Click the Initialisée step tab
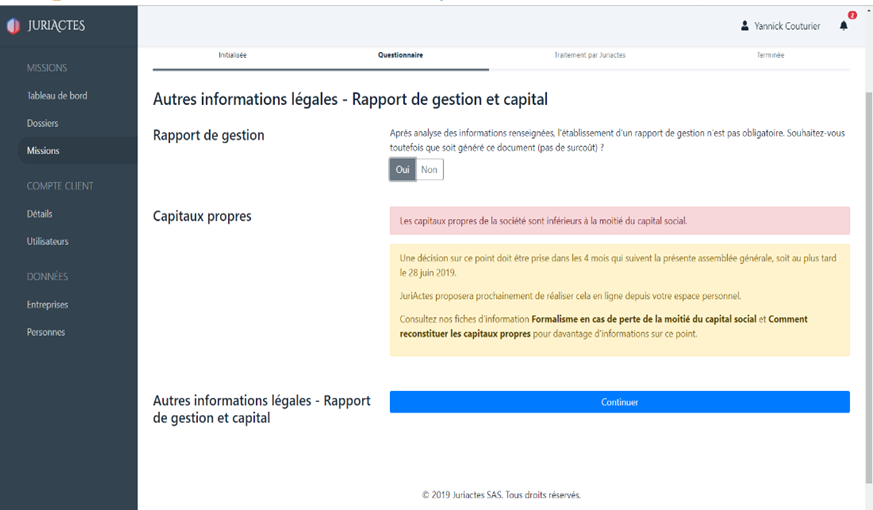The height and width of the screenshot is (510, 873). [232, 55]
